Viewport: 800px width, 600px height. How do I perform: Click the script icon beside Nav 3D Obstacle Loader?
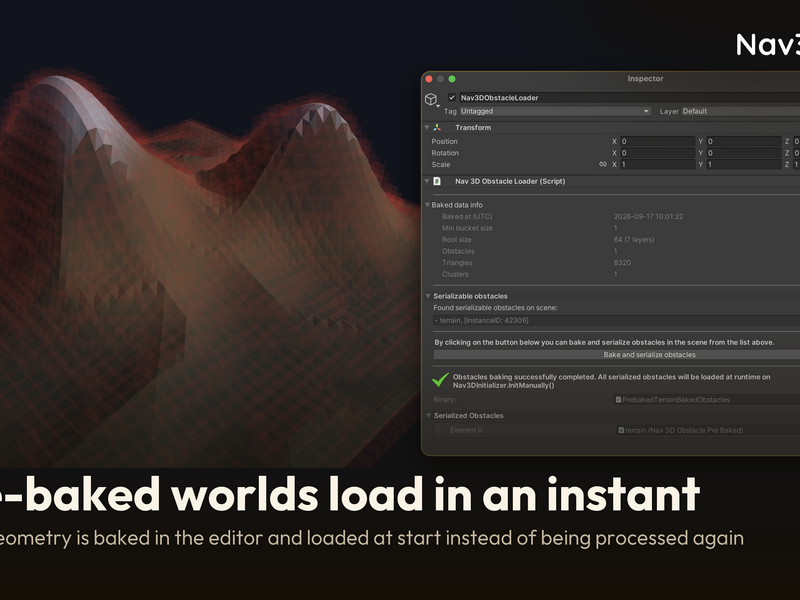pyautogui.click(x=437, y=181)
